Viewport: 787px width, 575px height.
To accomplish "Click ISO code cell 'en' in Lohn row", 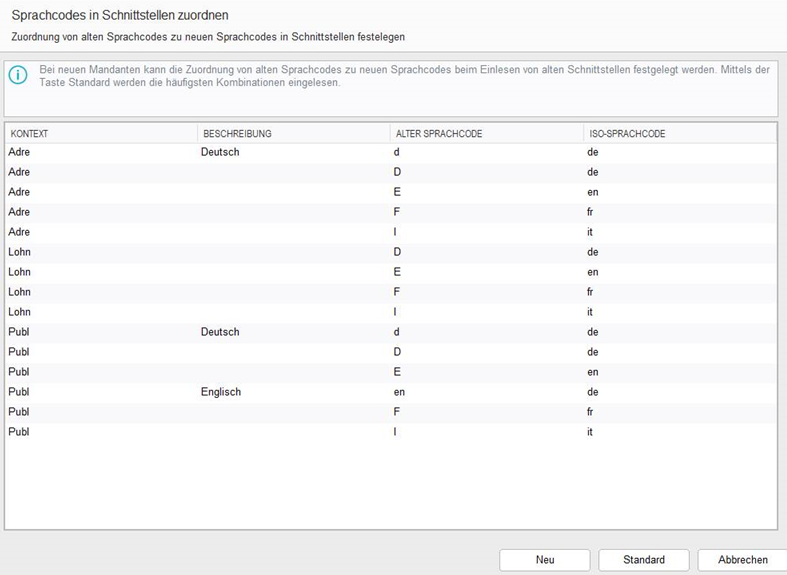I will pyautogui.click(x=593, y=272).
